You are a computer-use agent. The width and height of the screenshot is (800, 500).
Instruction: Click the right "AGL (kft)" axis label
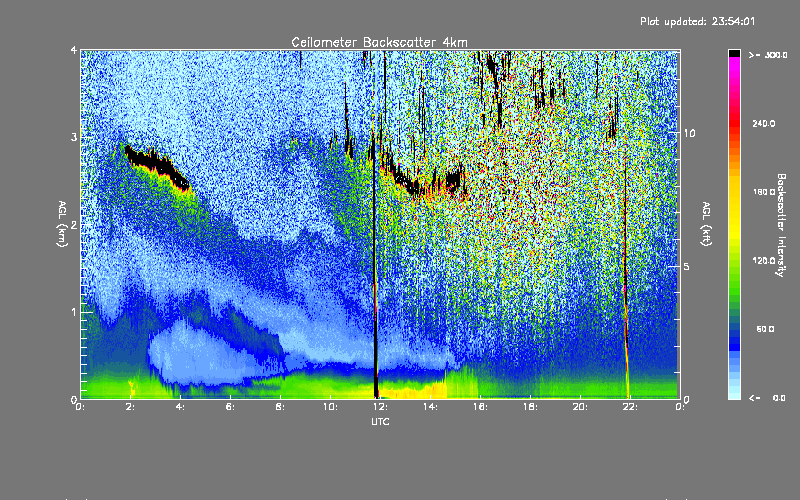pos(706,224)
